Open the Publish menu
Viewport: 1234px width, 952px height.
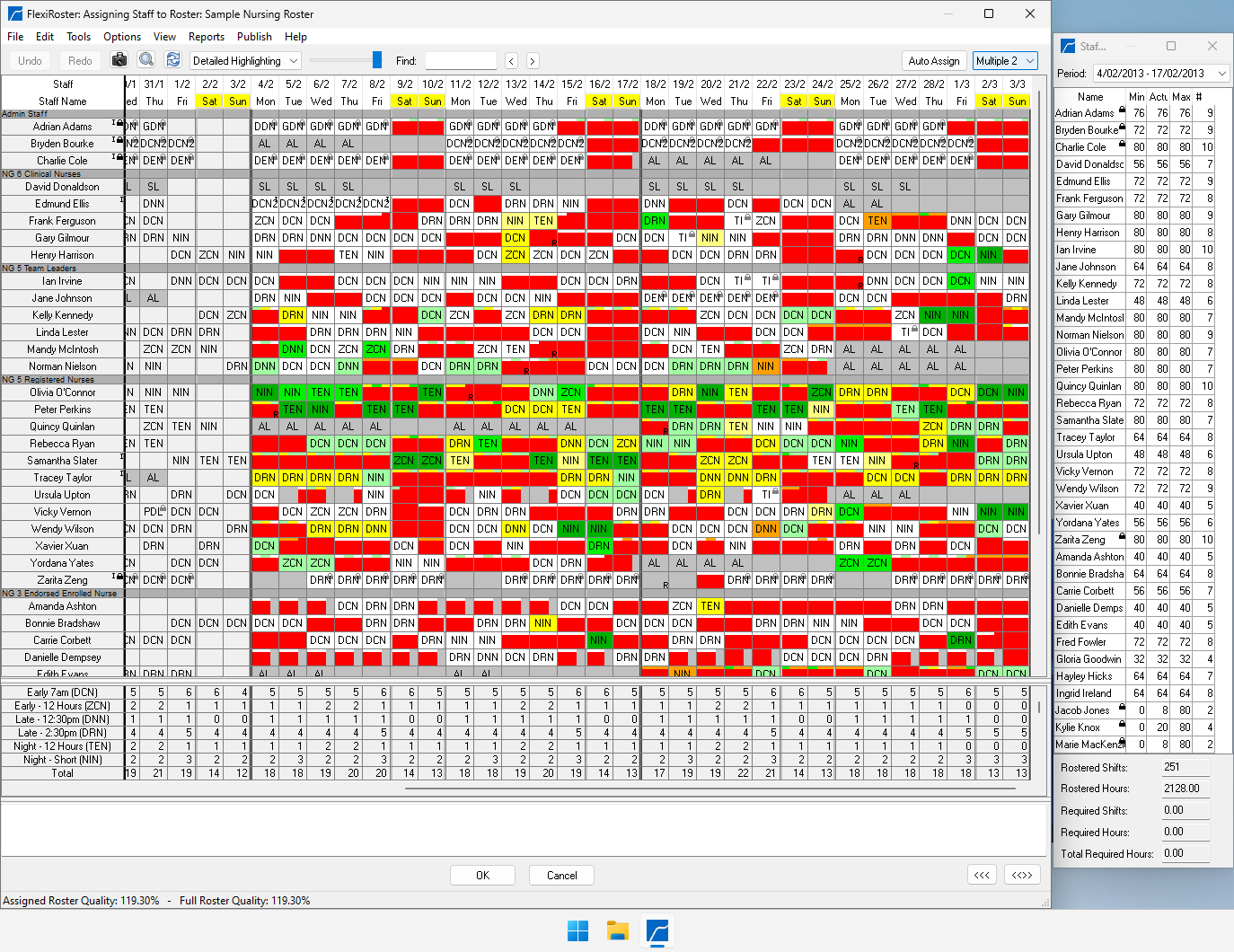point(254,37)
